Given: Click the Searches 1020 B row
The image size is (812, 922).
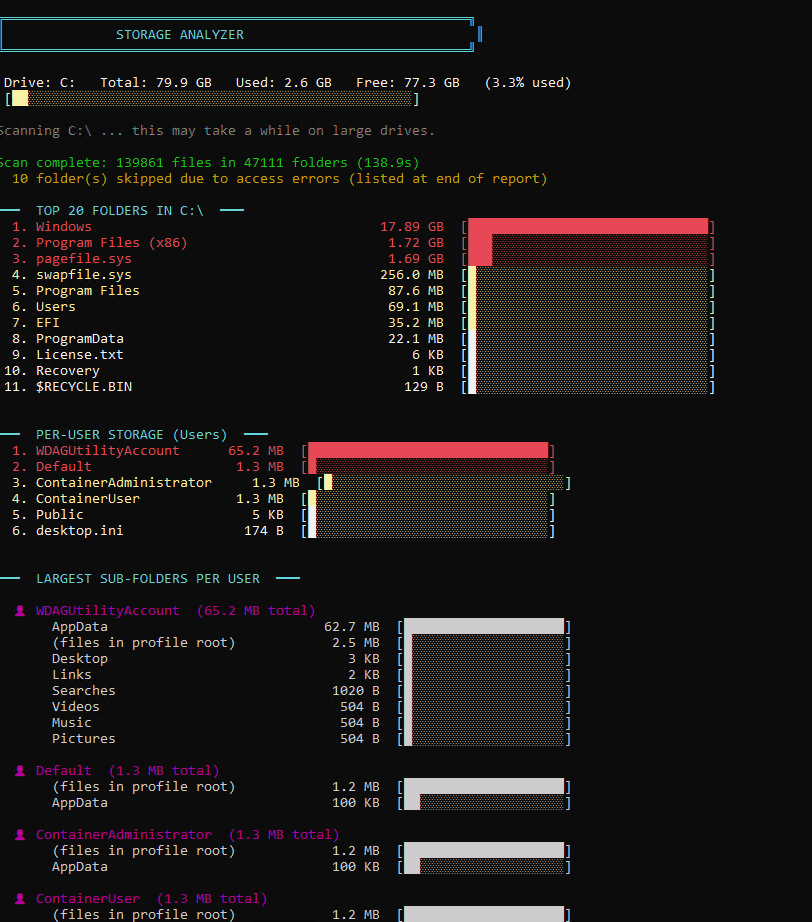Looking at the screenshot, I should pos(311,690).
